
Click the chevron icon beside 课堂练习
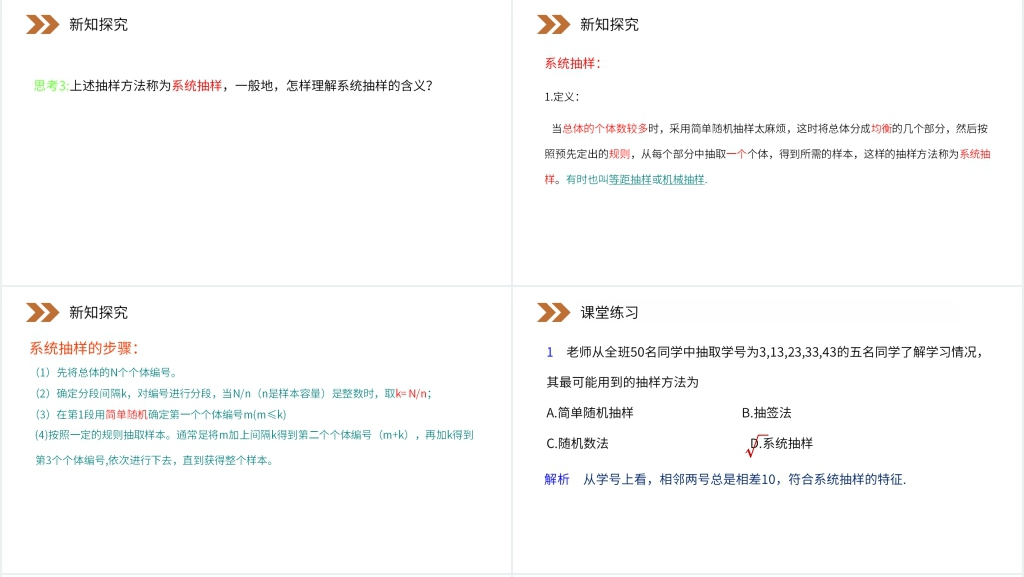pyautogui.click(x=553, y=313)
